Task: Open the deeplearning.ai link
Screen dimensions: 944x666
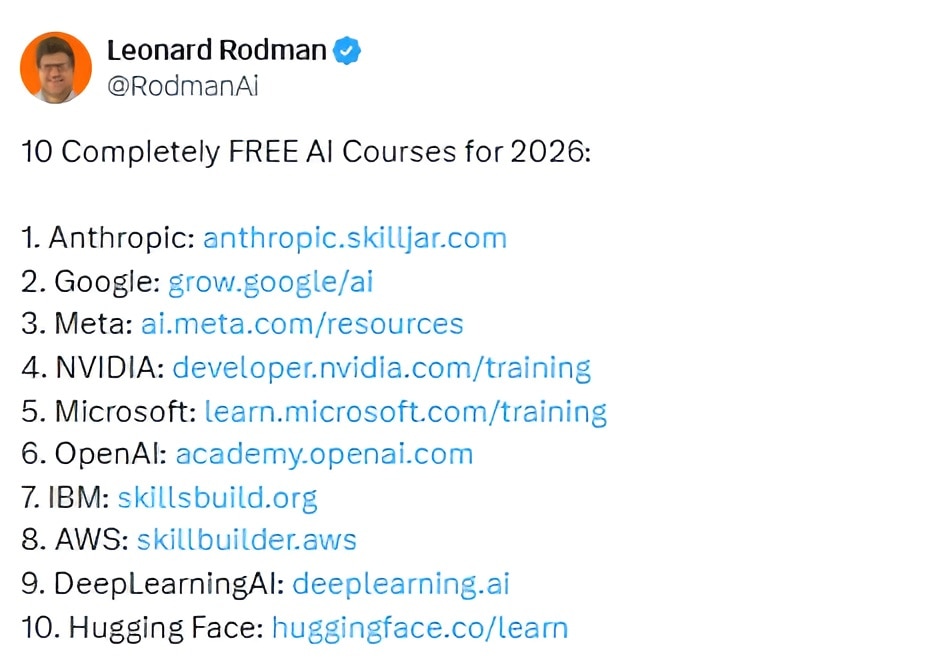Action: (x=401, y=584)
